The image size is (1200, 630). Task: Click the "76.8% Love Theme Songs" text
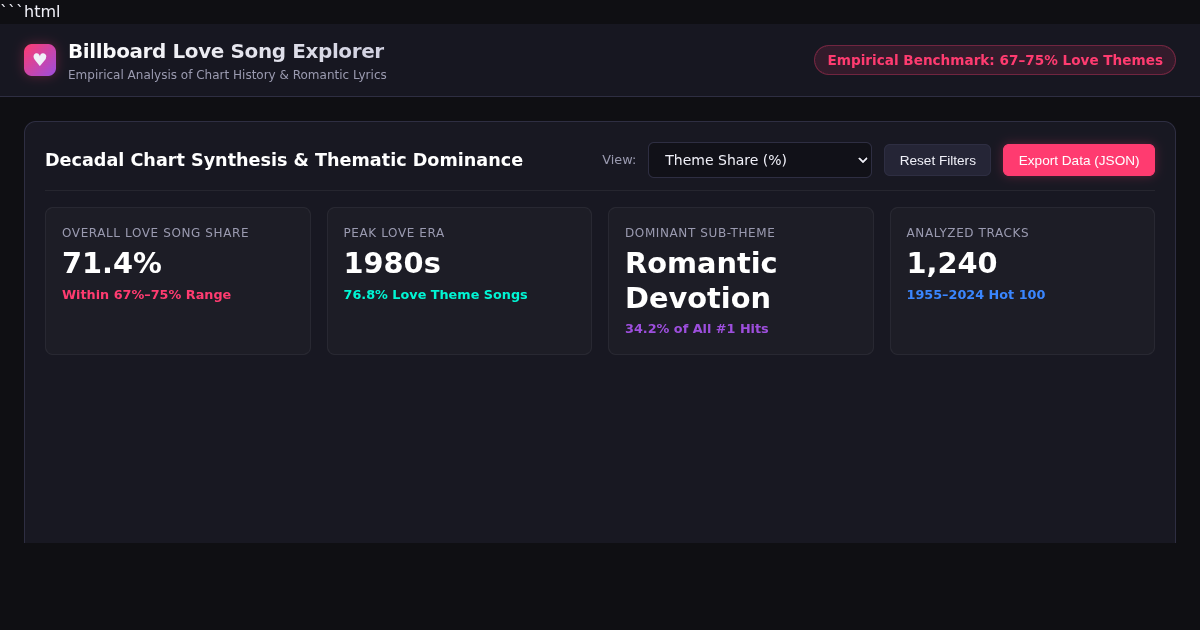click(x=435, y=295)
